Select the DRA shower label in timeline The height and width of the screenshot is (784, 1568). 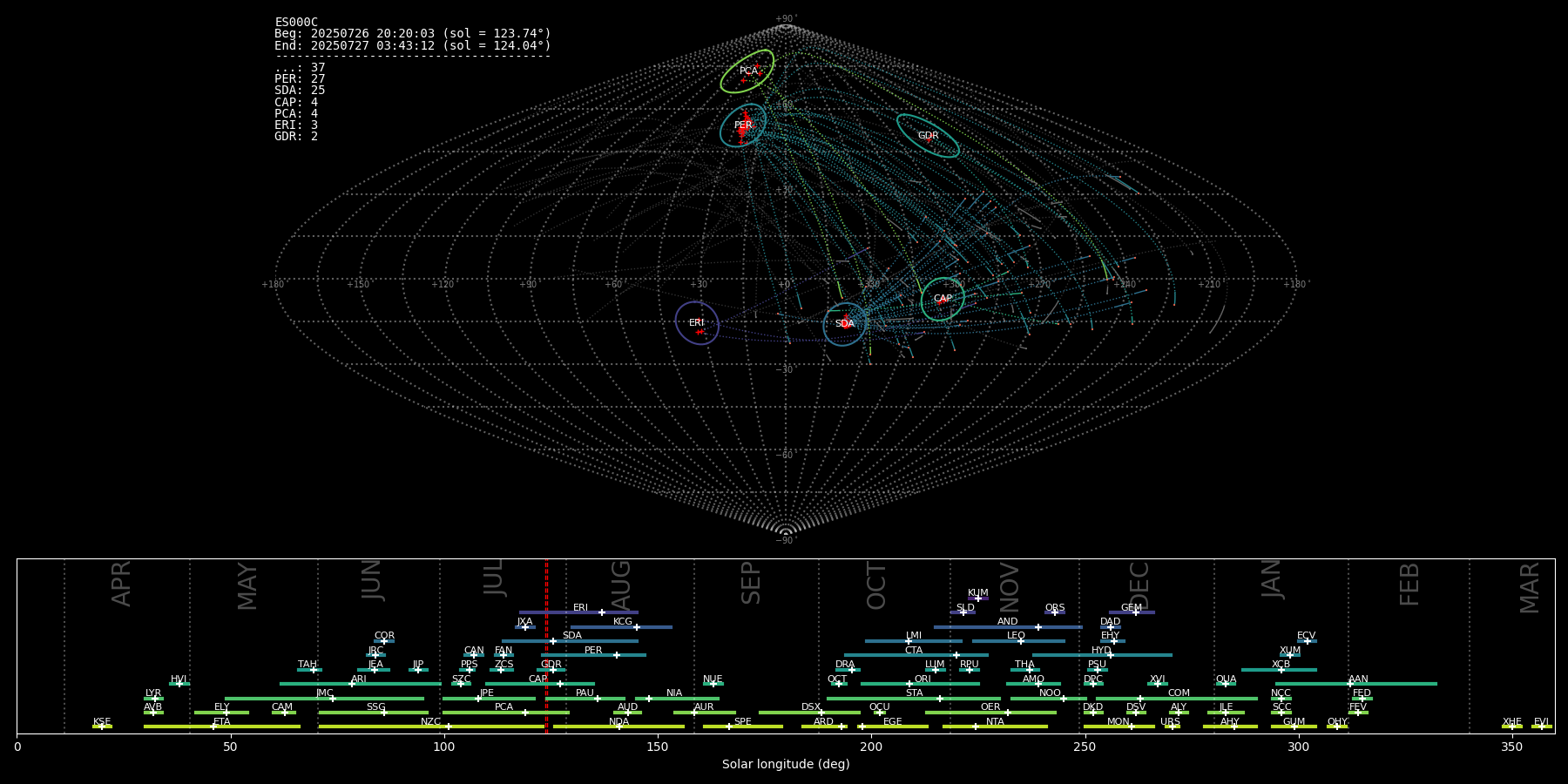tap(845, 665)
